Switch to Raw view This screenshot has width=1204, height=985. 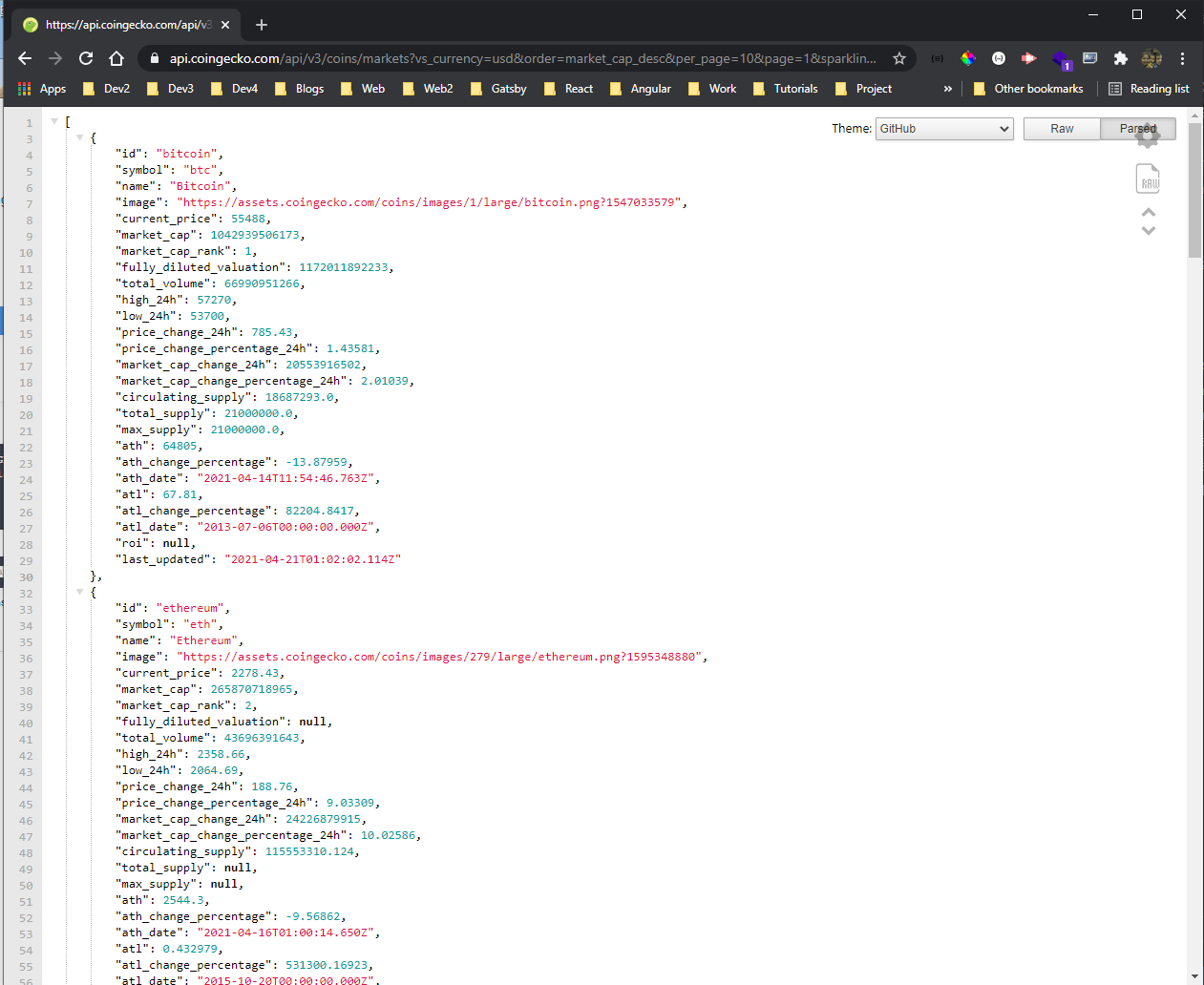point(1062,129)
